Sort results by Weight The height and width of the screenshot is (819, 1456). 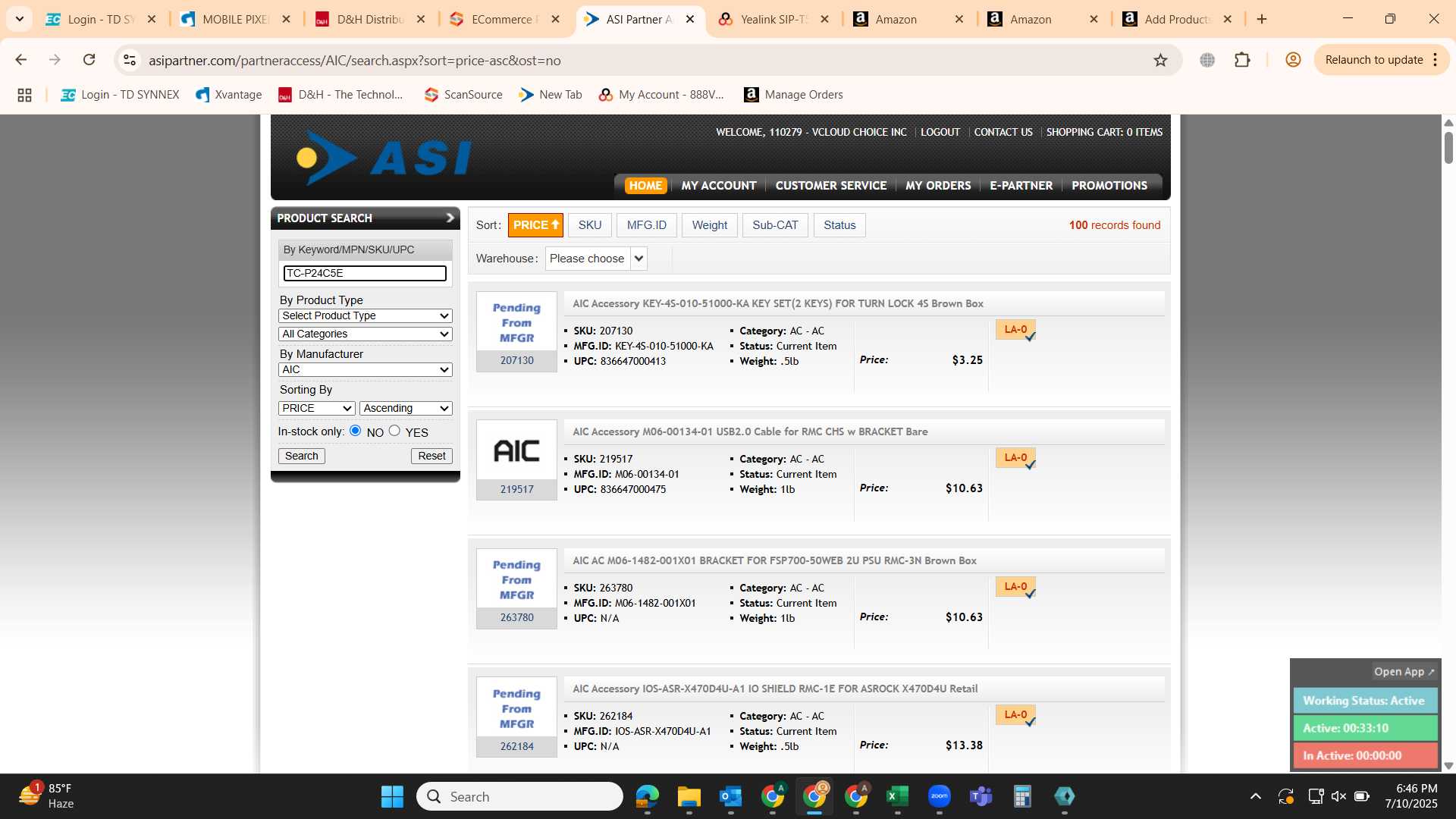709,225
